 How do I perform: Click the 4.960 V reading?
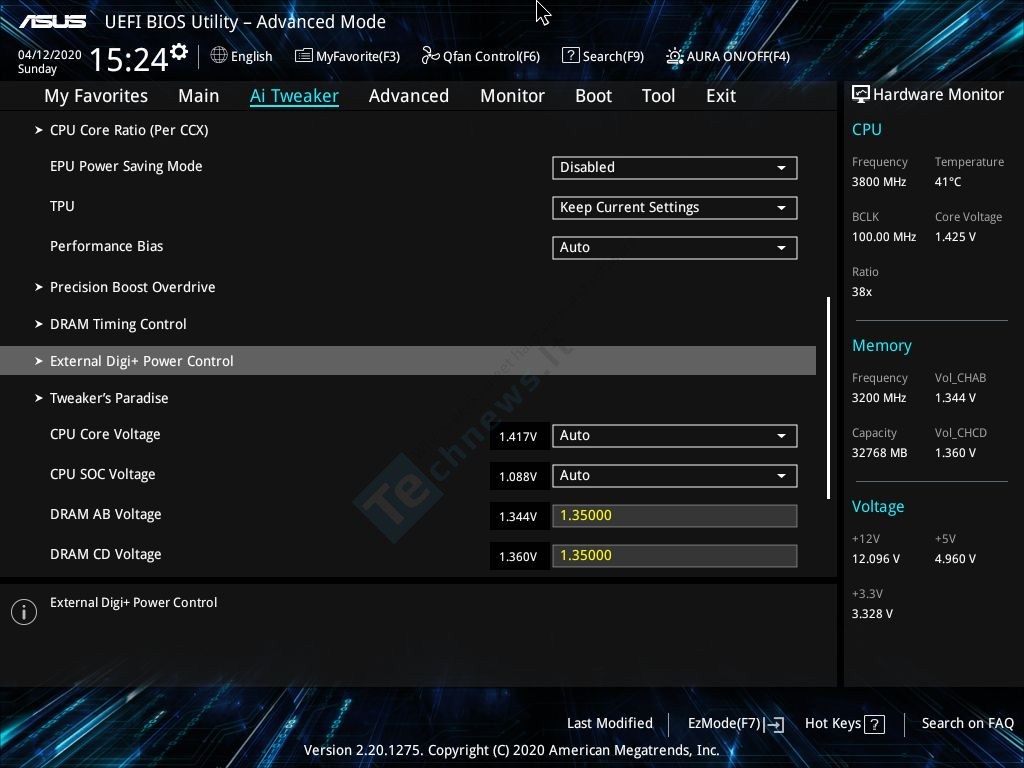[955, 559]
